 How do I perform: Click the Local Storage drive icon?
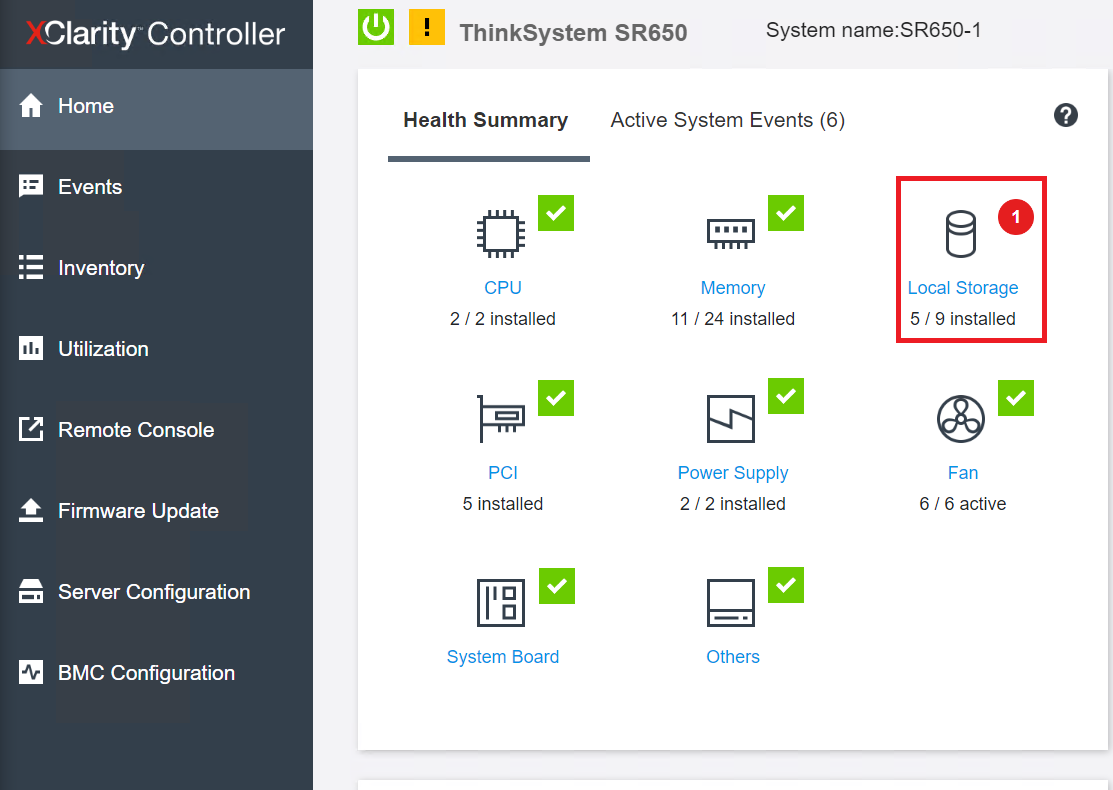[961, 233]
